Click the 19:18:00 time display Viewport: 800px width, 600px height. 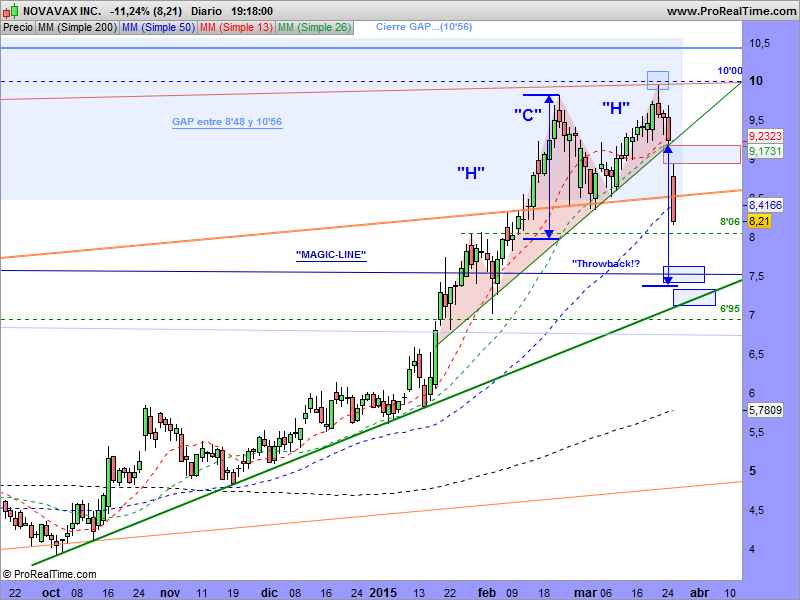pos(252,11)
